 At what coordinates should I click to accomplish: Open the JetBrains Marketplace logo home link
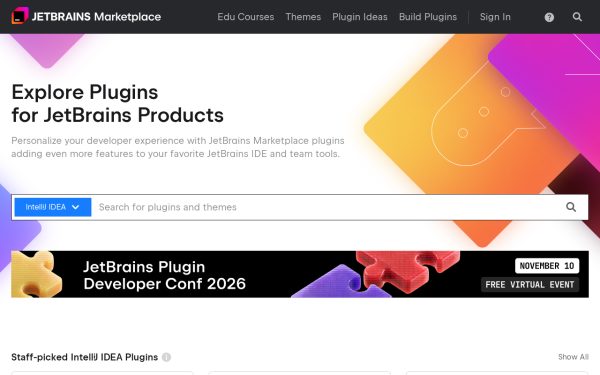(86, 16)
